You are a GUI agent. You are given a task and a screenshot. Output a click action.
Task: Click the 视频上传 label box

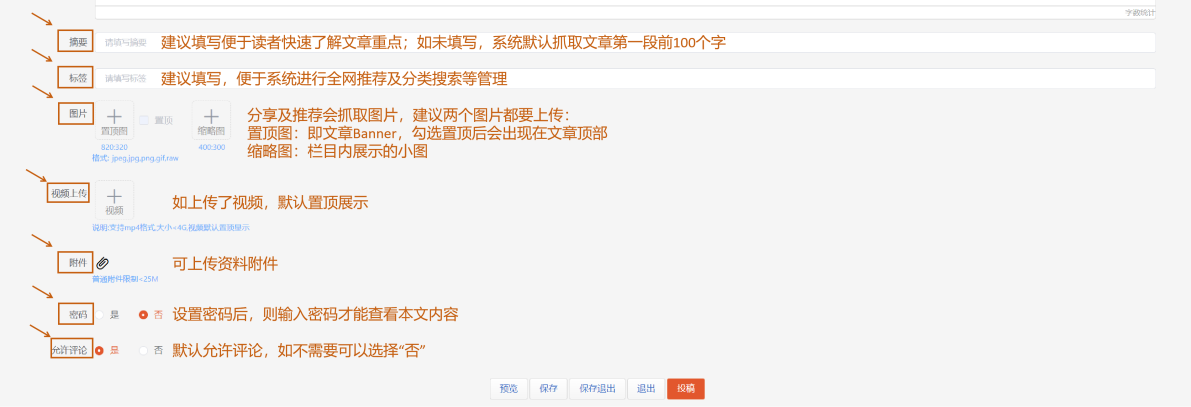[69, 194]
